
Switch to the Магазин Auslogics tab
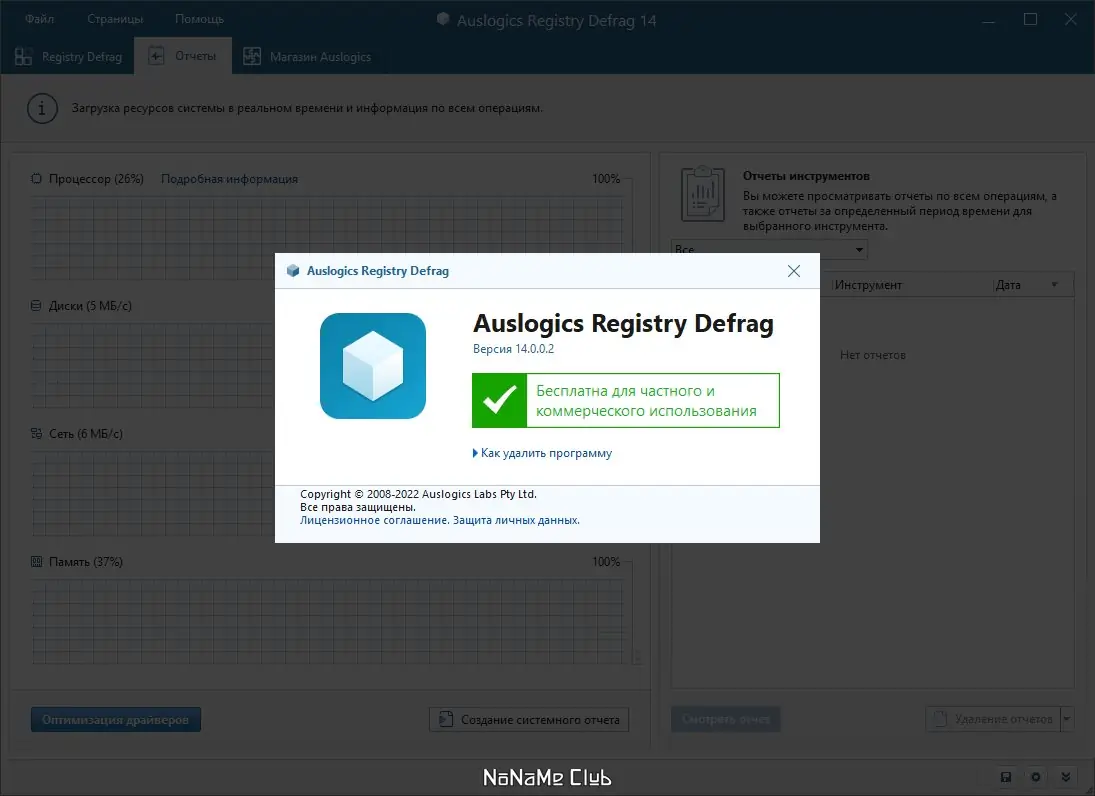coord(307,57)
